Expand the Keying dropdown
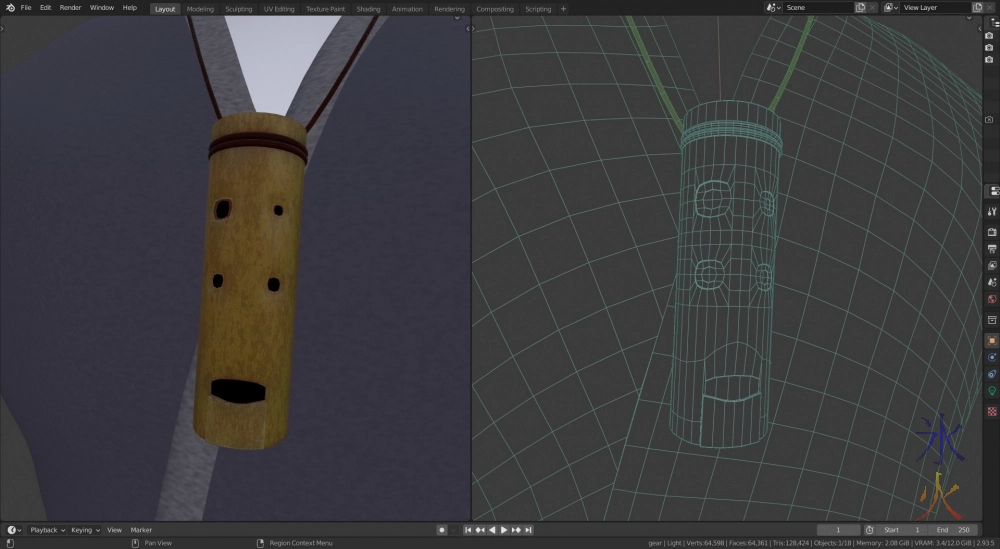Viewport: 1000px width, 549px height. click(84, 530)
